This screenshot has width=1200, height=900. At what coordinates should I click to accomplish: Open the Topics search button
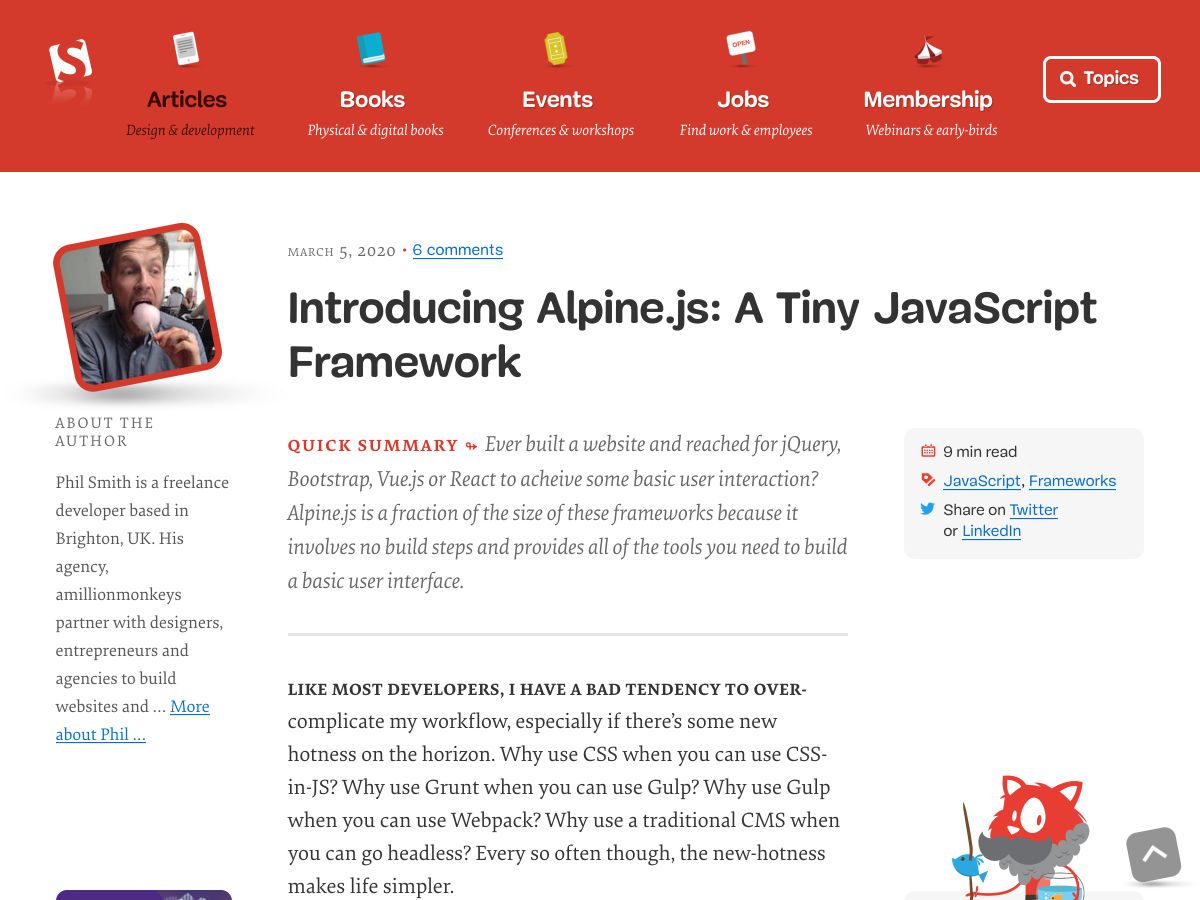point(1101,79)
